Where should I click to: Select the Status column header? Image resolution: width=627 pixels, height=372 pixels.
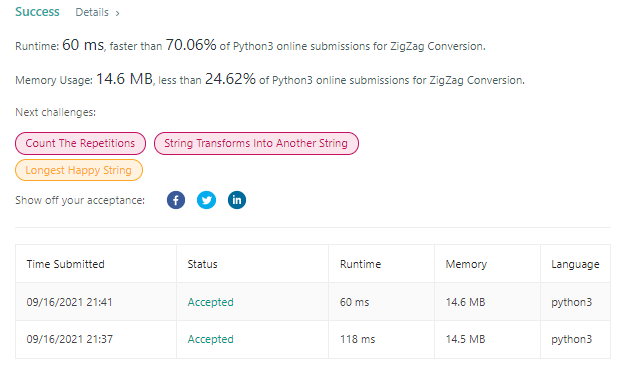click(202, 264)
